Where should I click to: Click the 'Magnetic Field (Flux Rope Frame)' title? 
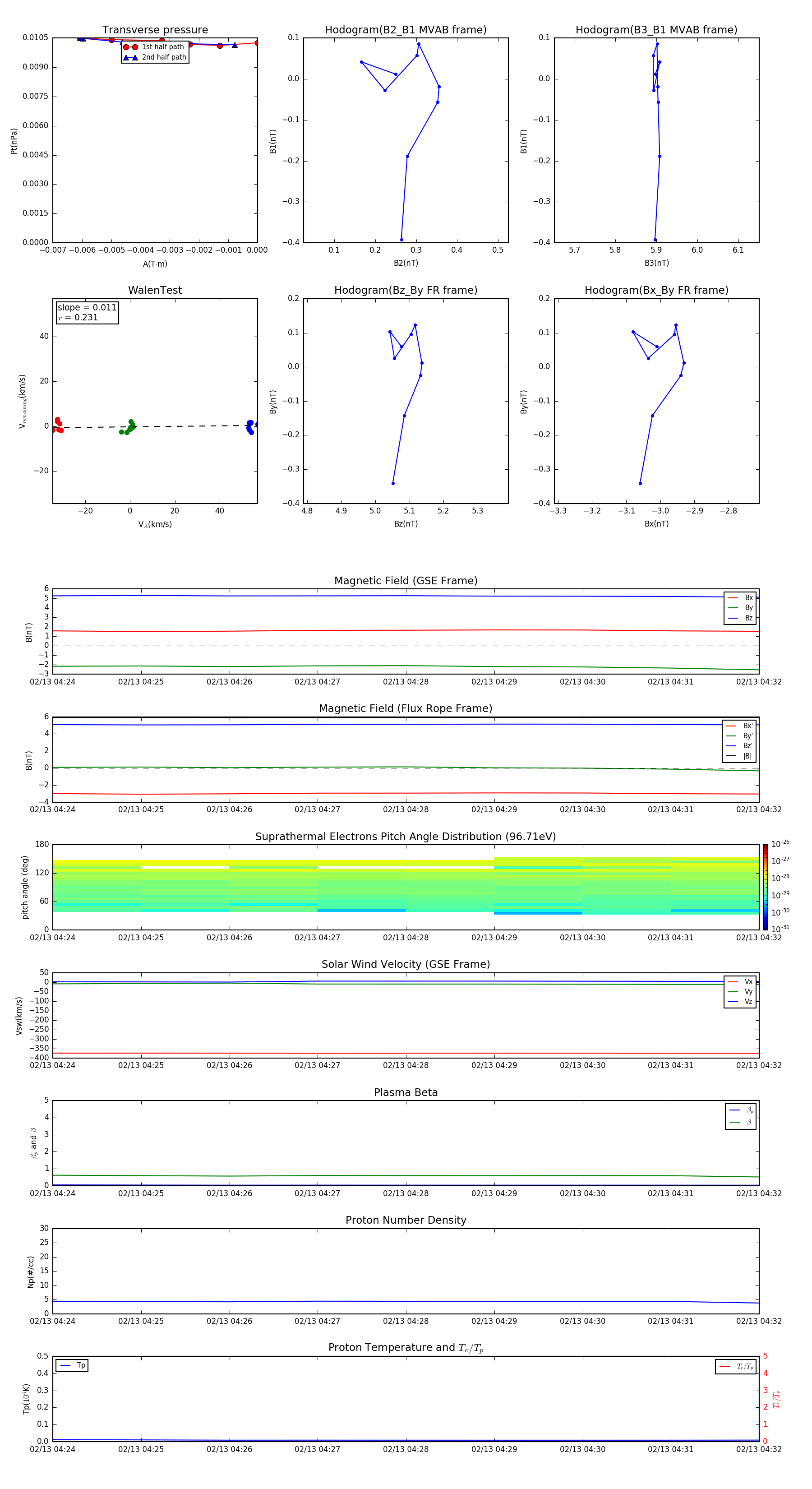coord(406,709)
